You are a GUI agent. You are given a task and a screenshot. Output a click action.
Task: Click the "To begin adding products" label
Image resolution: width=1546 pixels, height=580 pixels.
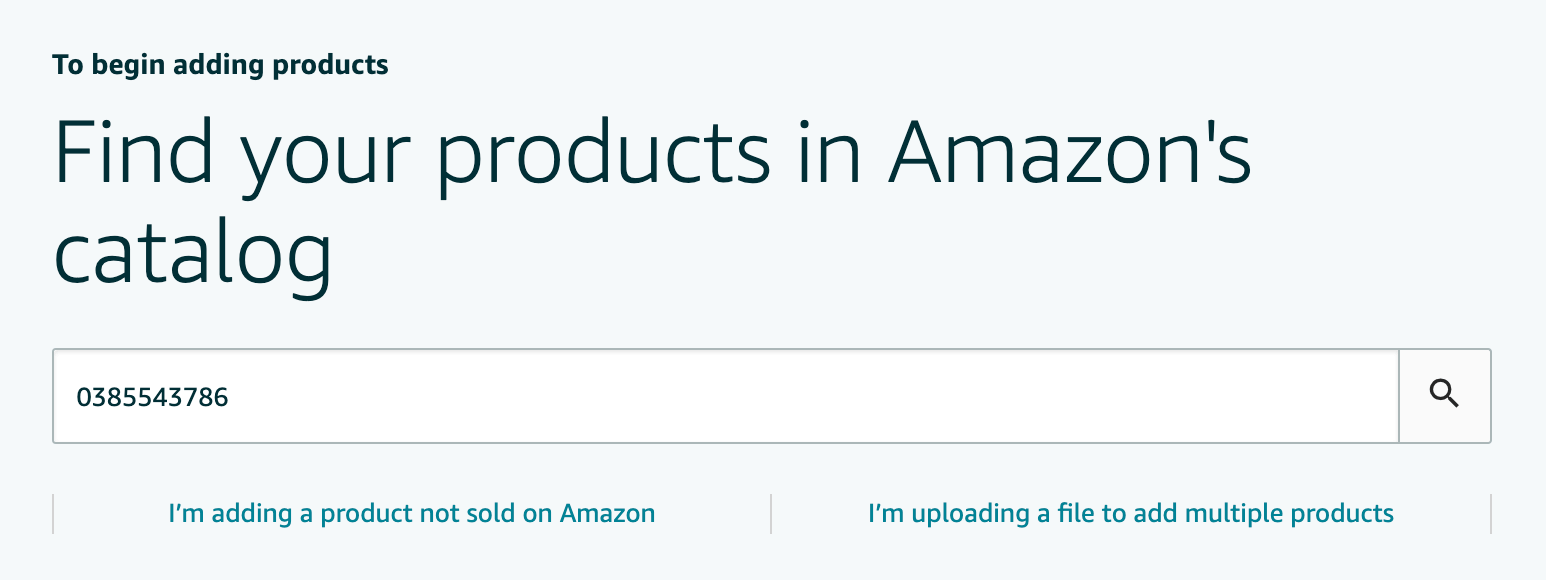[220, 66]
